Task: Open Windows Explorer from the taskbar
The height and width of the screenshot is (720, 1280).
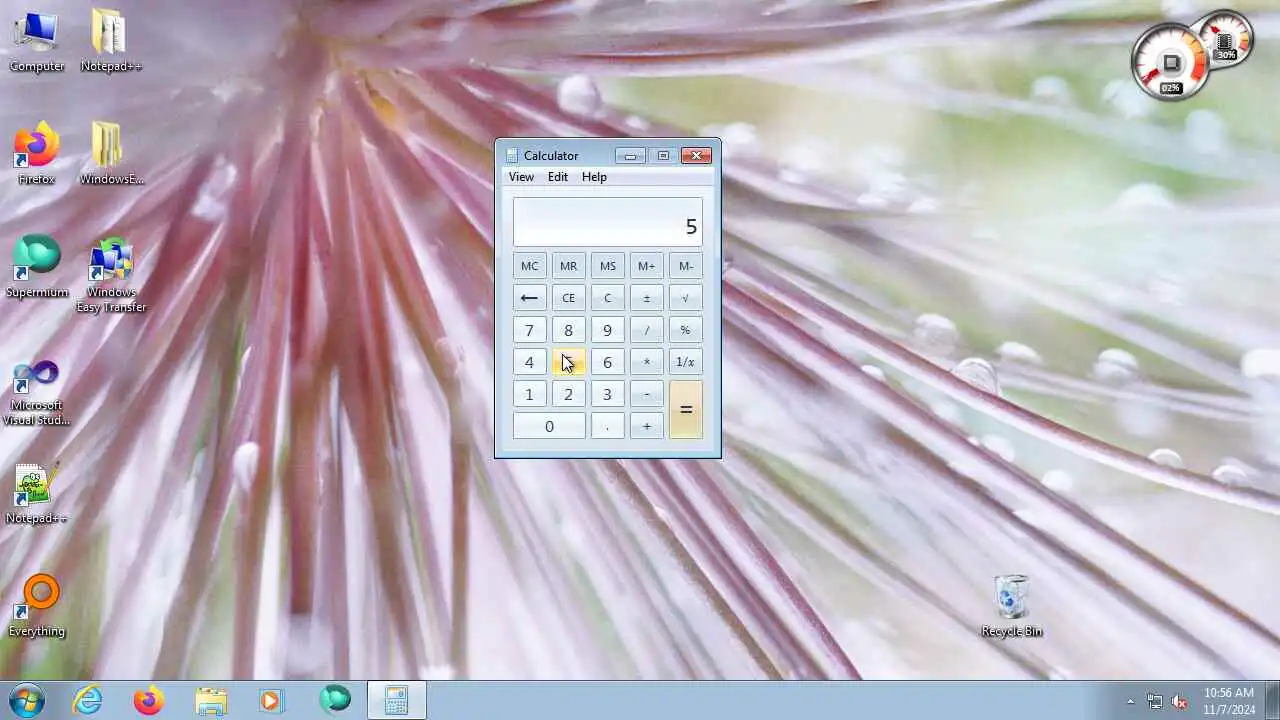Action: coord(211,700)
